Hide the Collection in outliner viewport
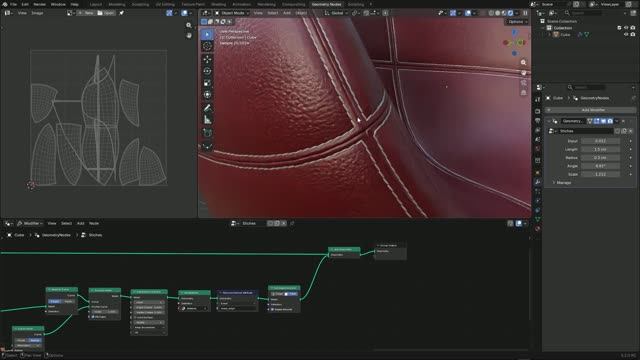 626,28
